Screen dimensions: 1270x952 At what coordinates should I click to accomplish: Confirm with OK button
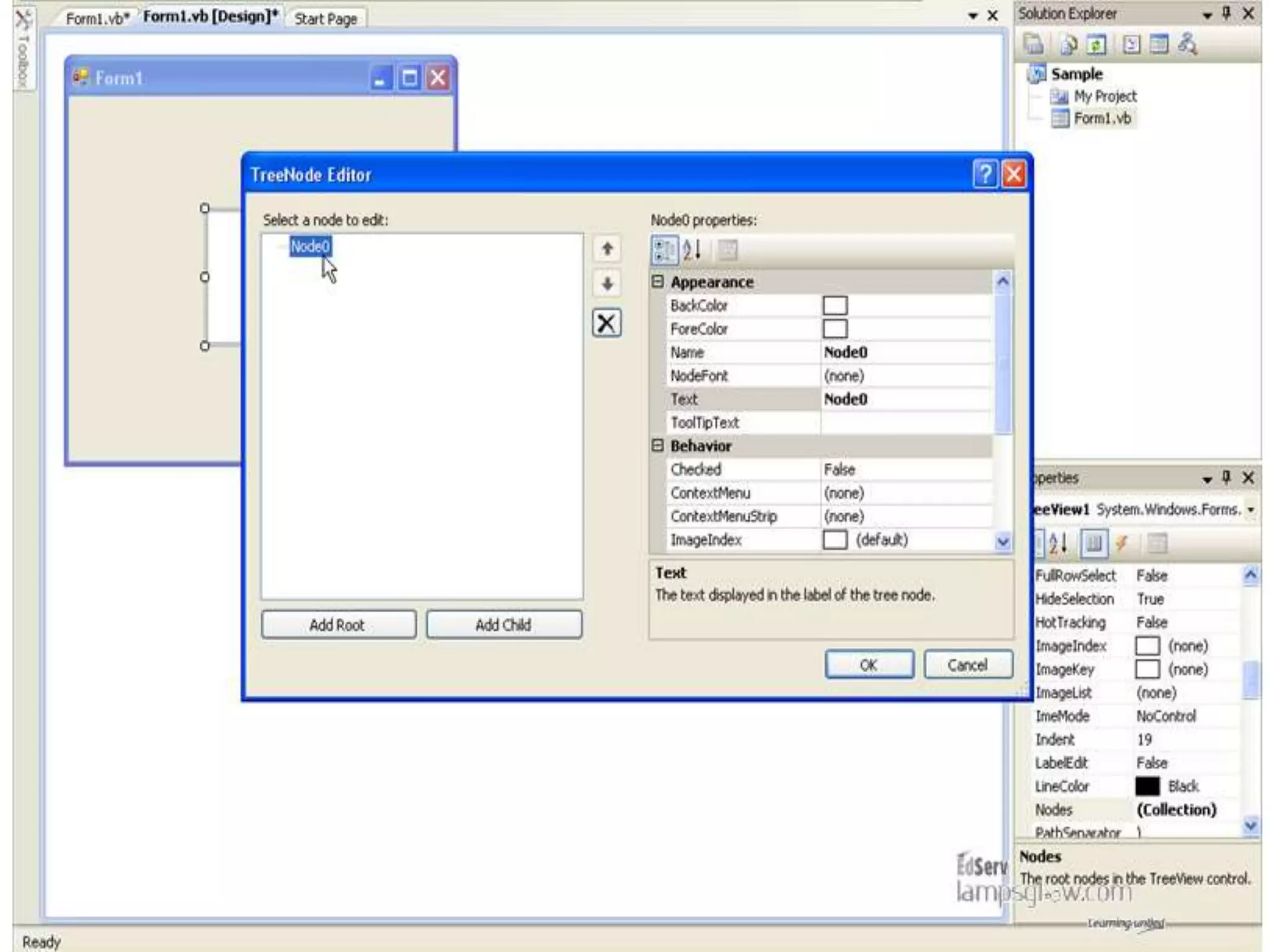click(869, 664)
